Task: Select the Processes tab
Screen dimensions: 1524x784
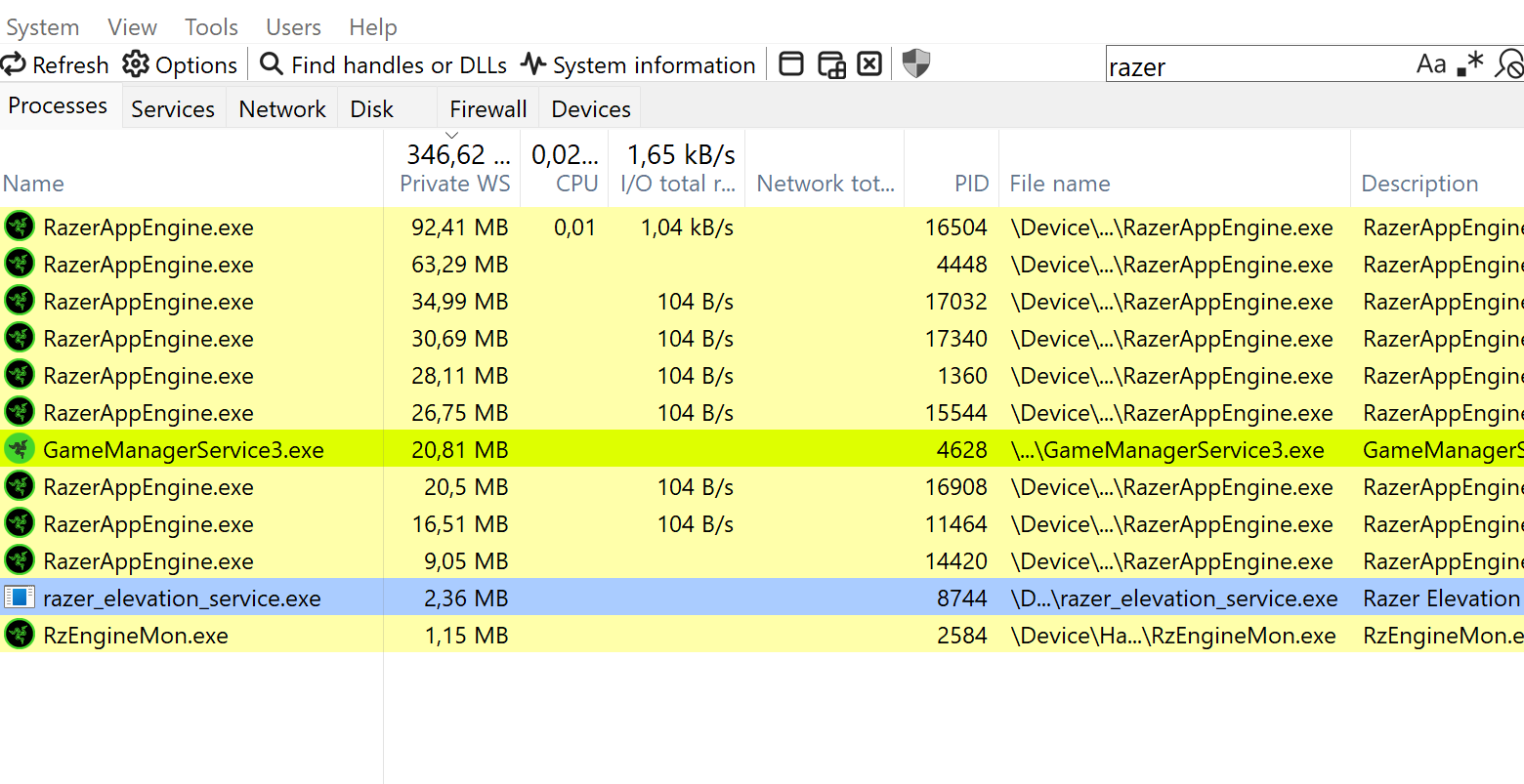Action: point(59,105)
